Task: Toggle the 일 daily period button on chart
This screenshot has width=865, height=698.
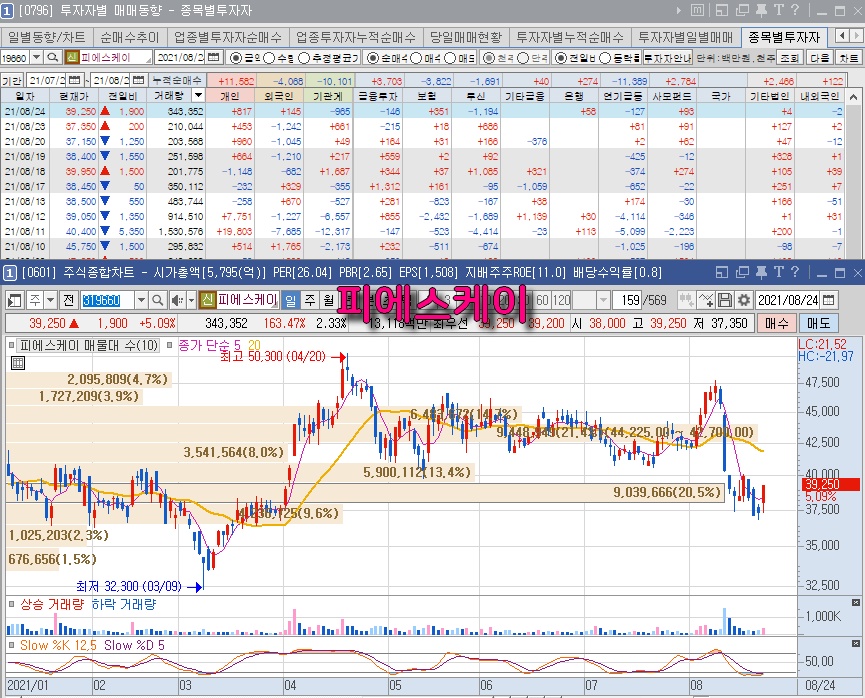Action: (290, 301)
